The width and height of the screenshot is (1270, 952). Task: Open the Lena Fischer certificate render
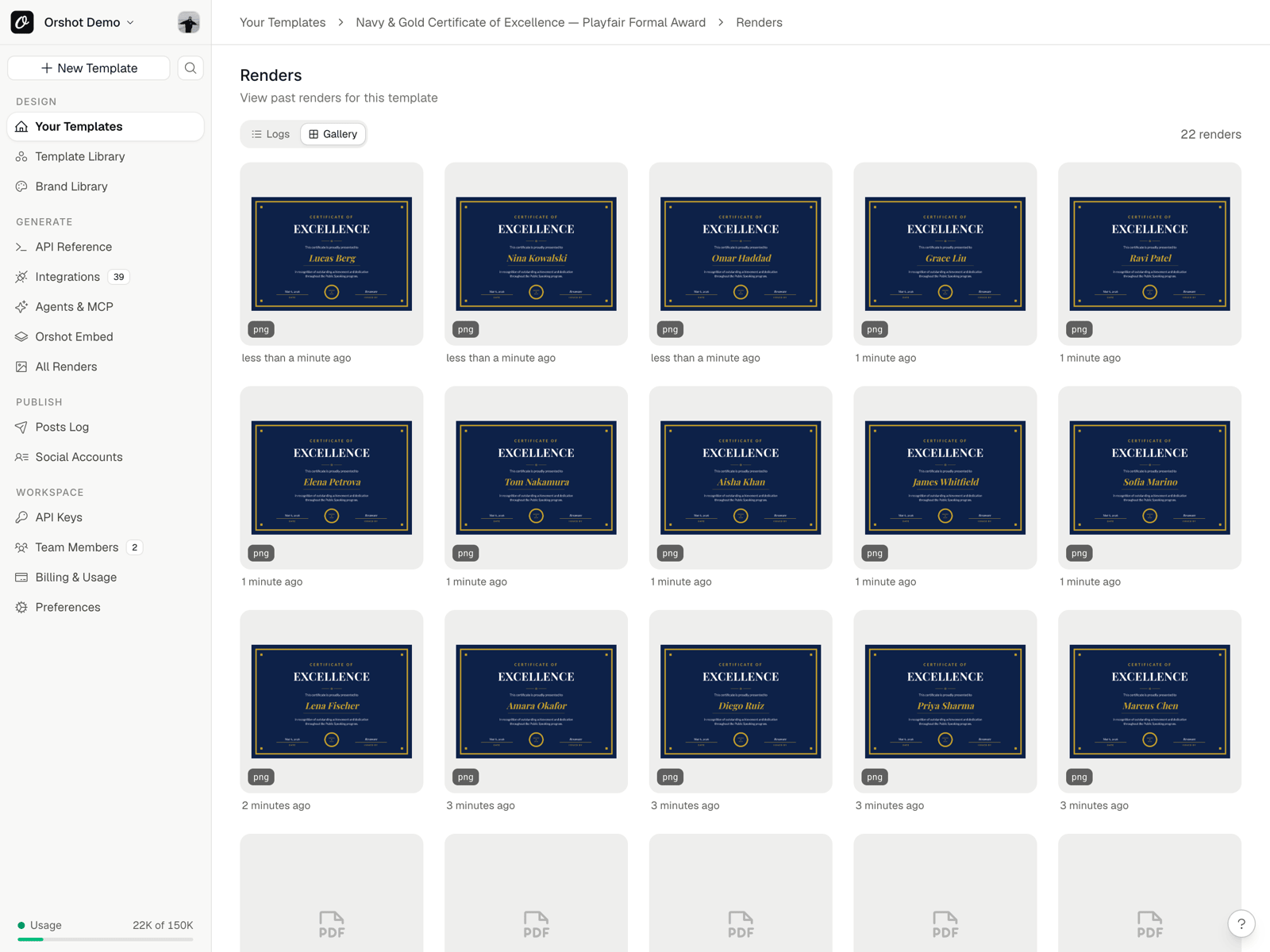point(332,701)
